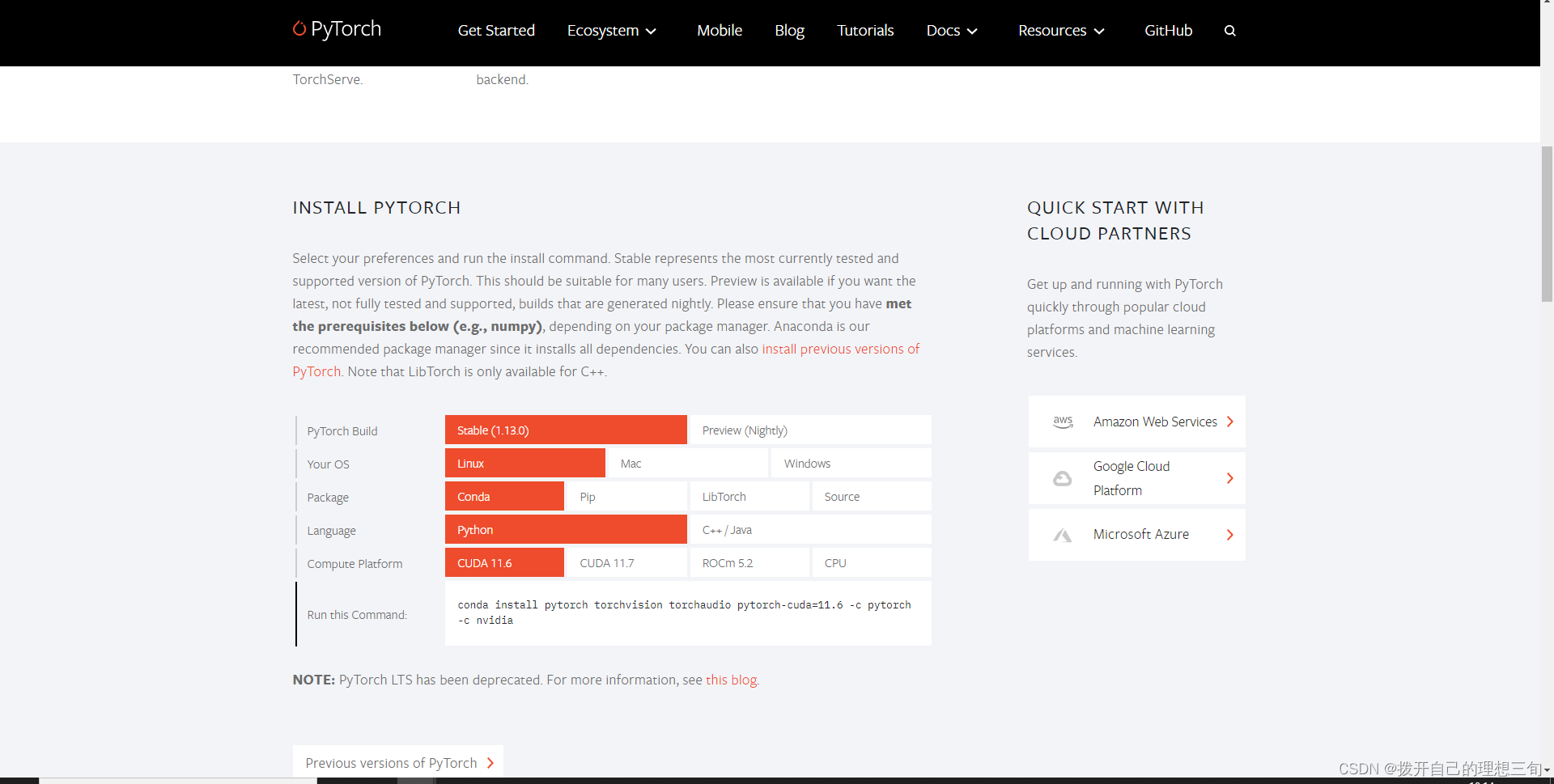
Task: Click 'QUICK START WITH CLOUD PARTNERS' heading
Action: [1115, 221]
